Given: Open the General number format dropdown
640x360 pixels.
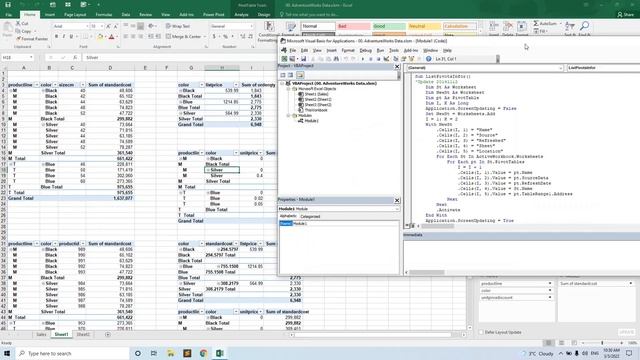Looking at the screenshot, I should 251,26.
